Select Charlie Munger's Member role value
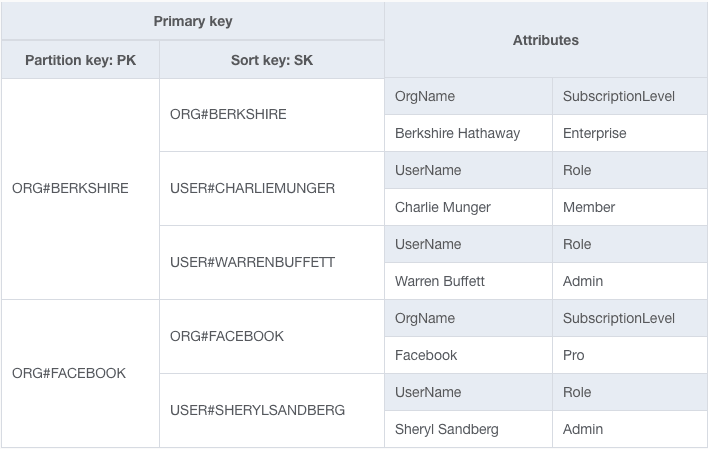Viewport: 708px width, 449px height. coord(589,207)
